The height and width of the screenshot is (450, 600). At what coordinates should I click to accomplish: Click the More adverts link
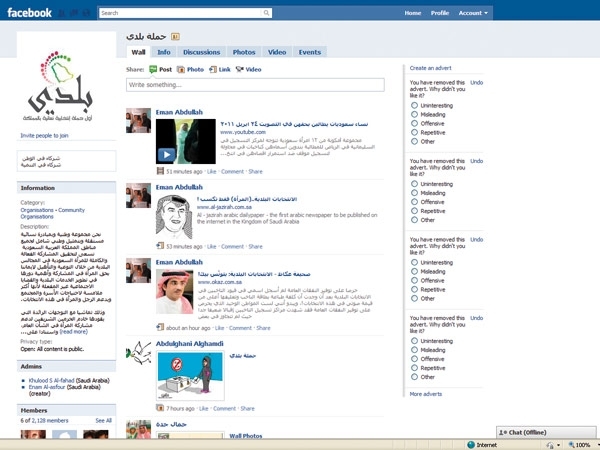coord(425,395)
